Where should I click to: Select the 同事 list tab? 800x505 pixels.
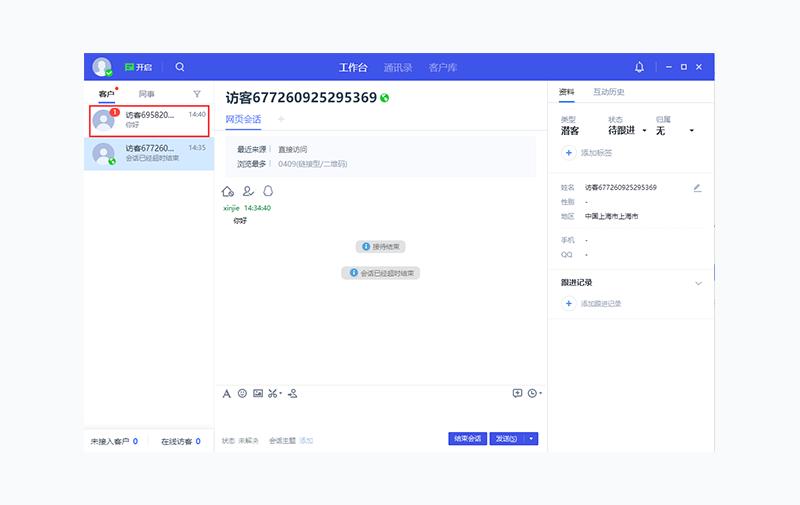tap(146, 94)
